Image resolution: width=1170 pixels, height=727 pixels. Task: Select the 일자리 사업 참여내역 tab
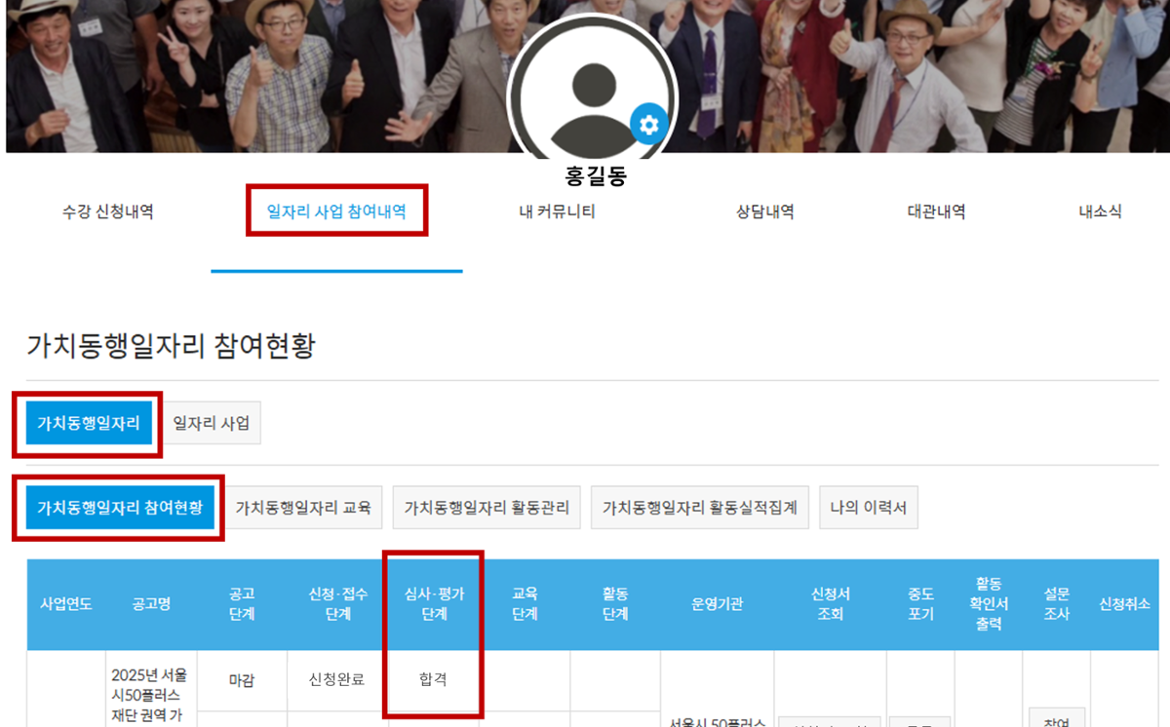(336, 212)
